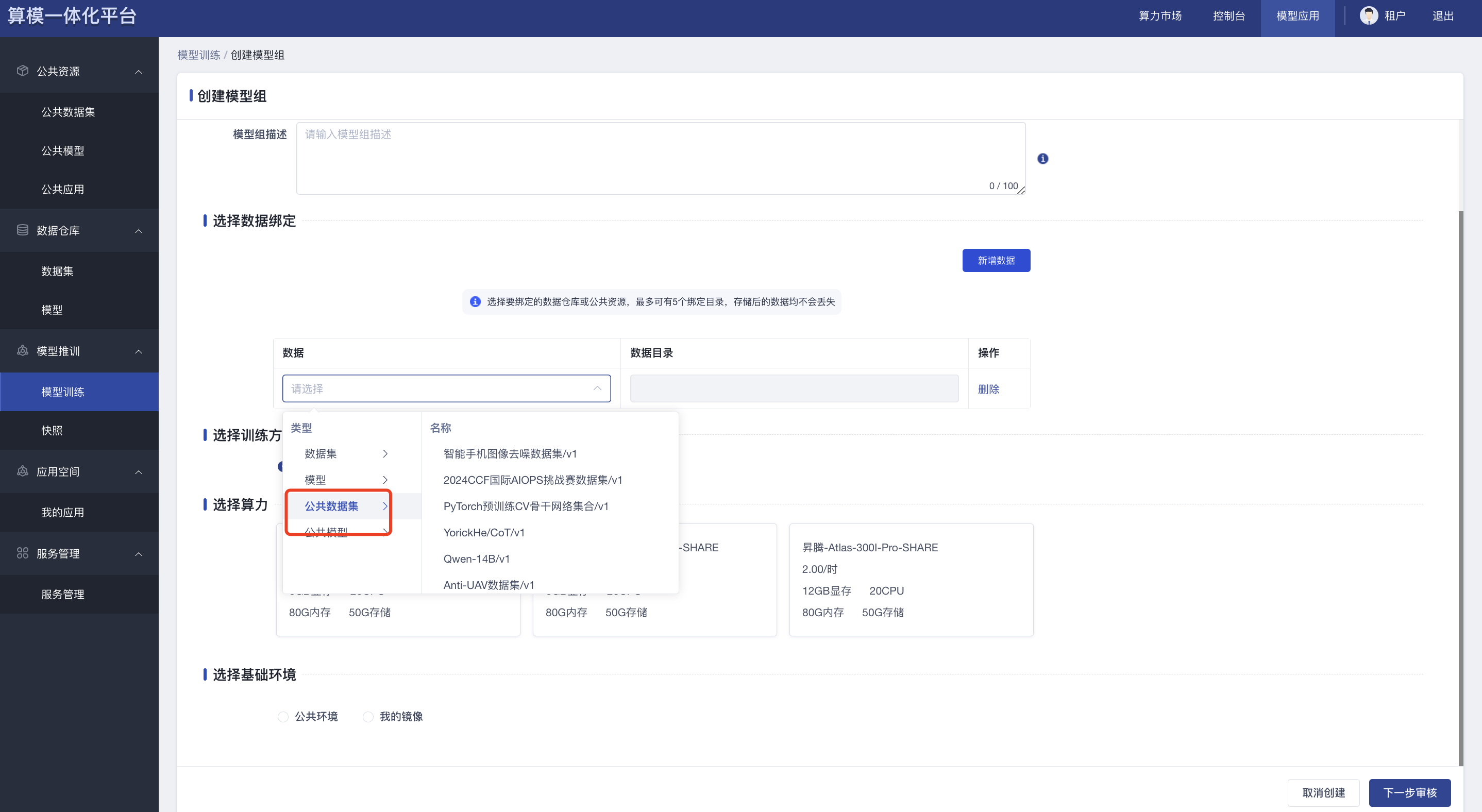Click the 数据仓库 database icon in sidebar

(x=23, y=230)
